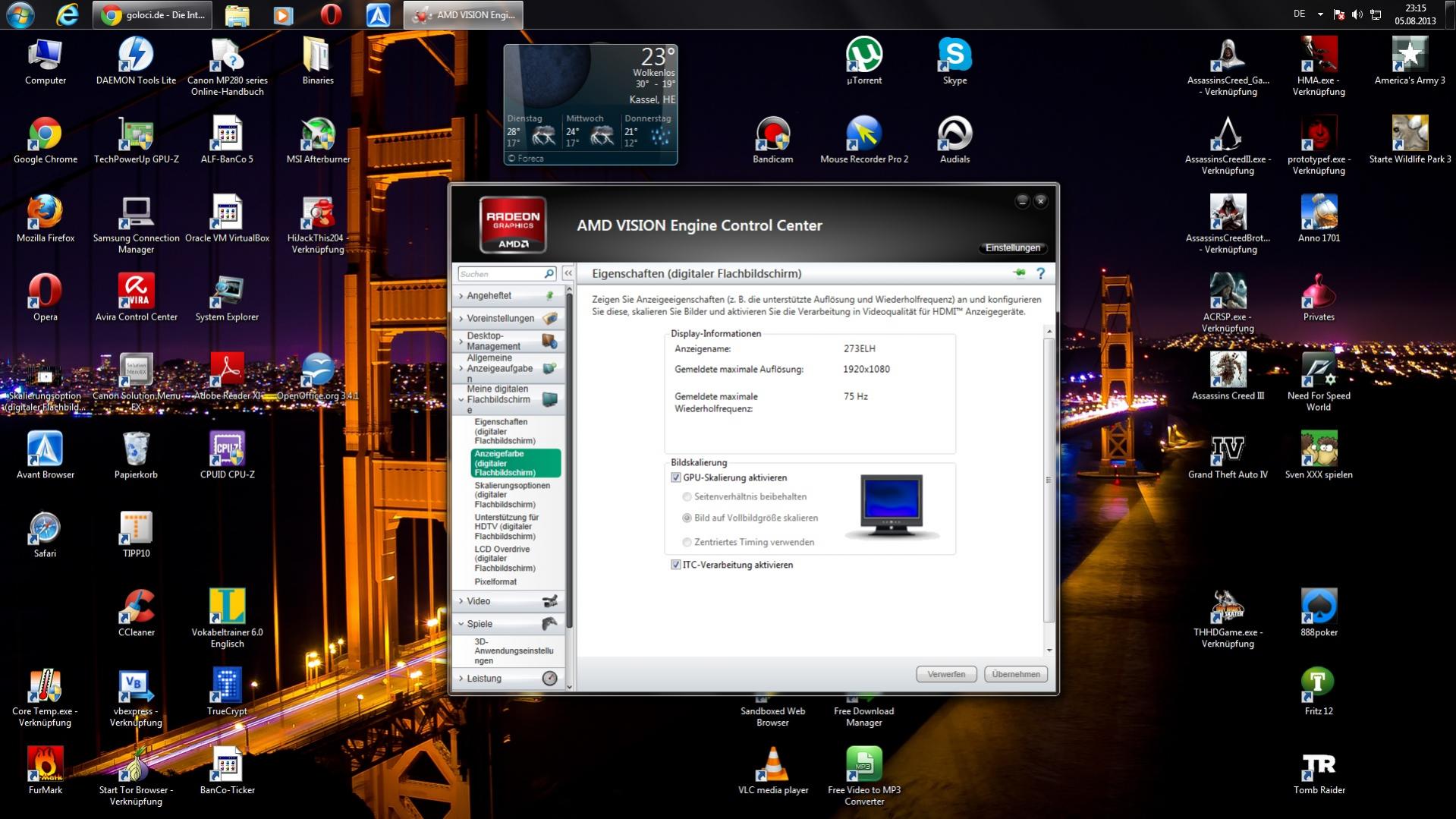Collapse the sidebar with the double-arrow button
Screen dimensions: 1456x819
pos(568,273)
